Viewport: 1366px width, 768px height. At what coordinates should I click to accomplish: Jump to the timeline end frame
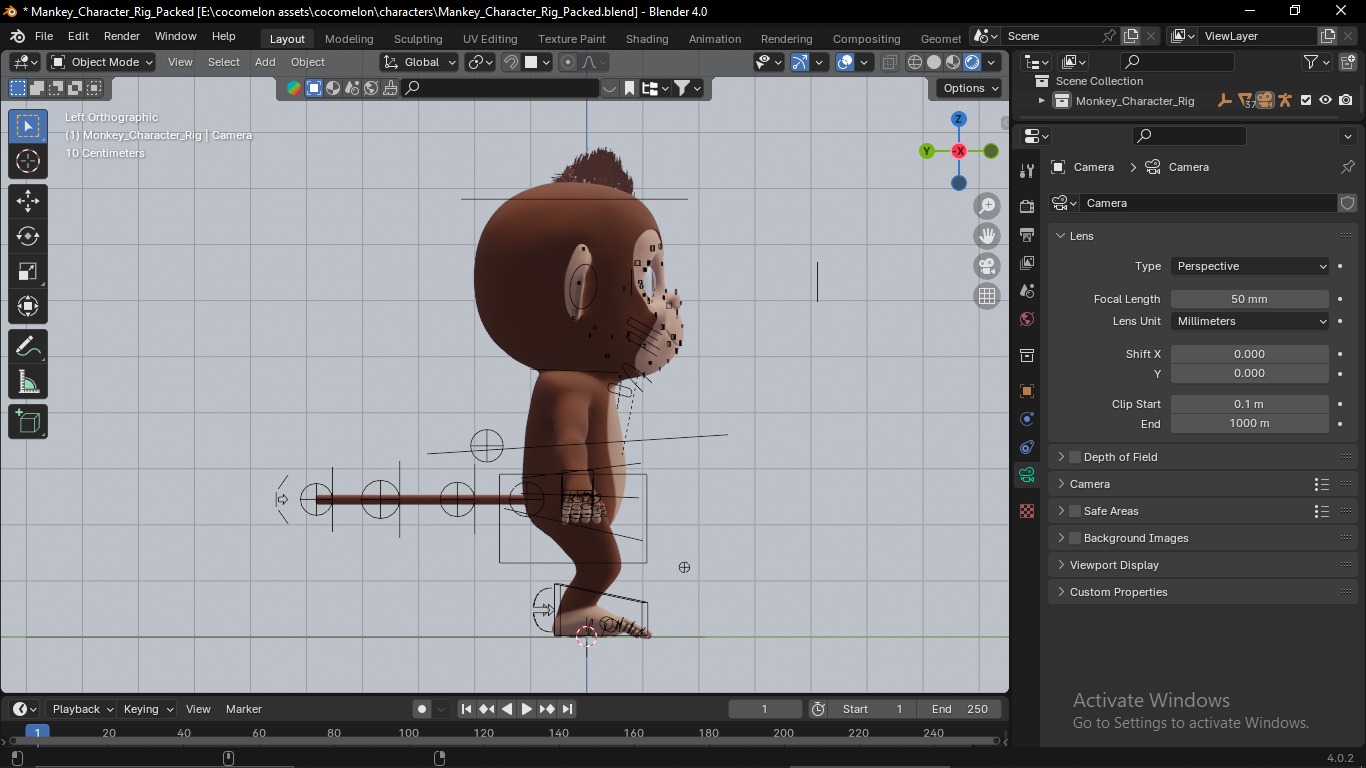pos(567,709)
